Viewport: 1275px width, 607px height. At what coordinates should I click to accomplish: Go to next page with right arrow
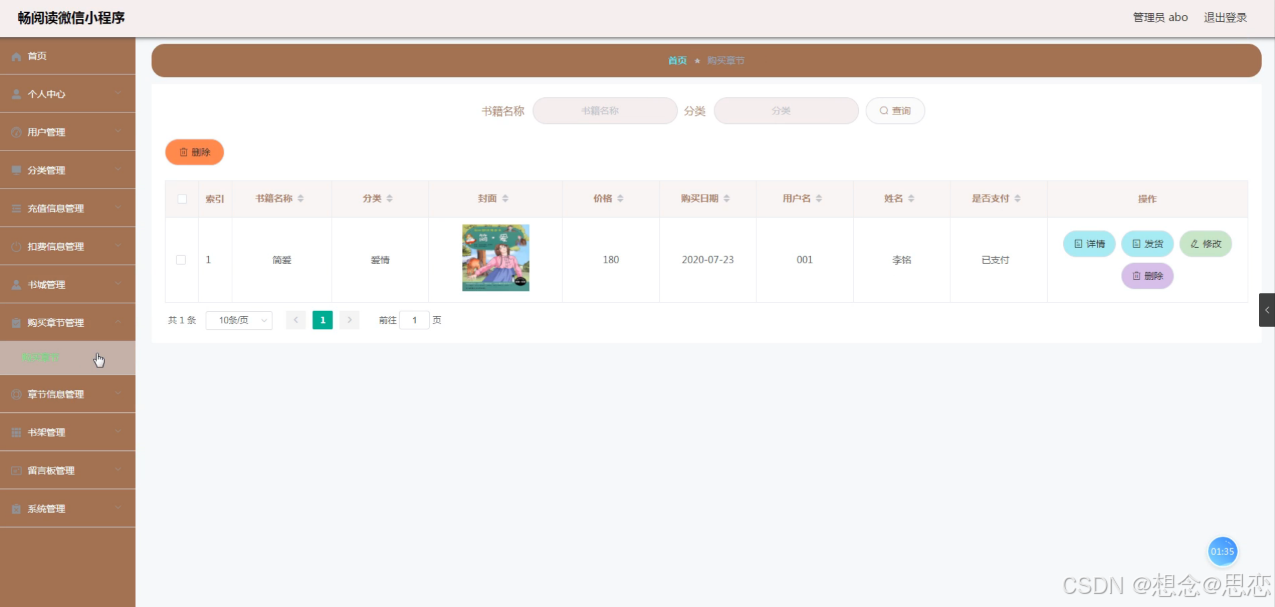[349, 320]
